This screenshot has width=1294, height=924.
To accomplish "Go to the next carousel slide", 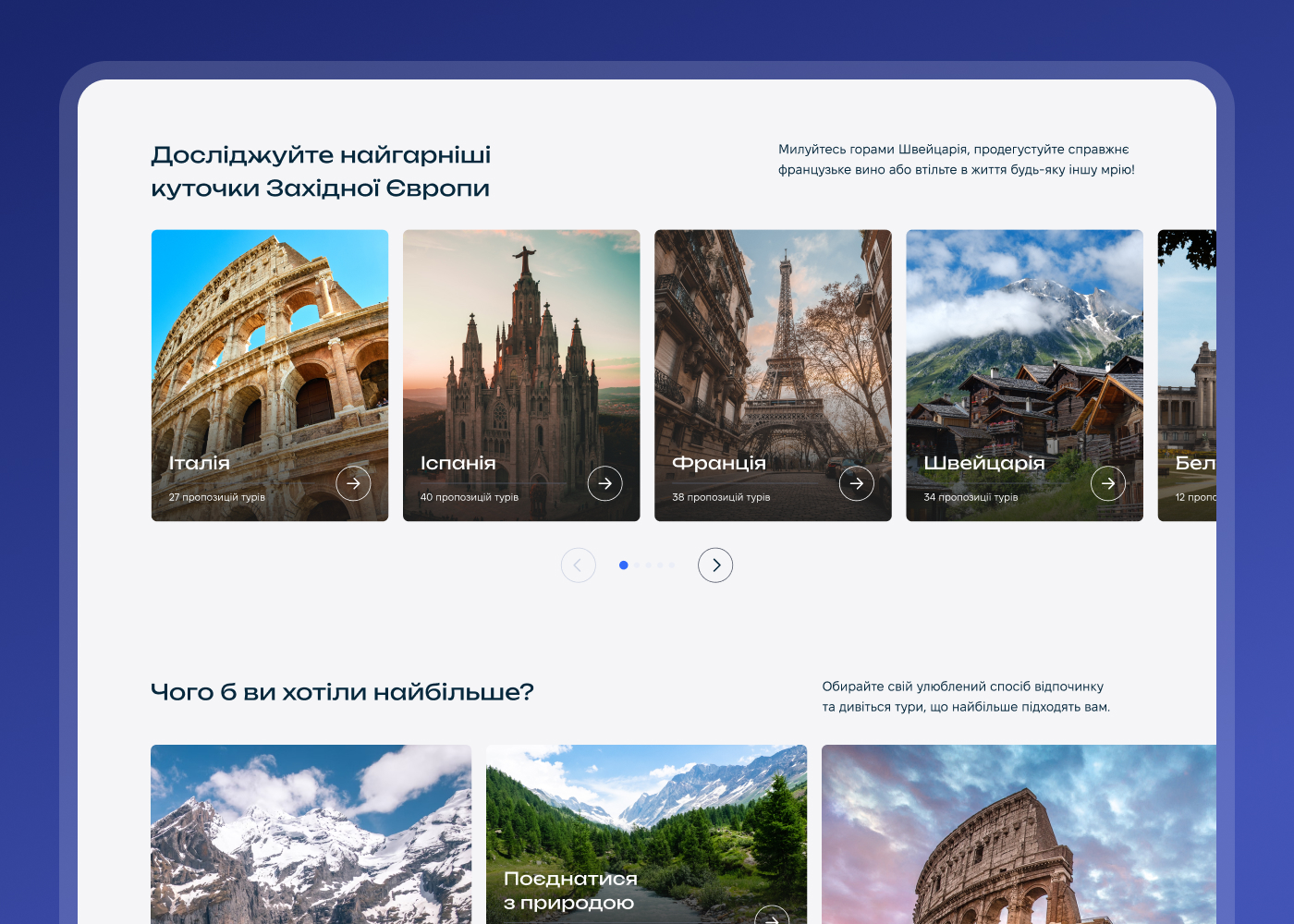I will (715, 565).
